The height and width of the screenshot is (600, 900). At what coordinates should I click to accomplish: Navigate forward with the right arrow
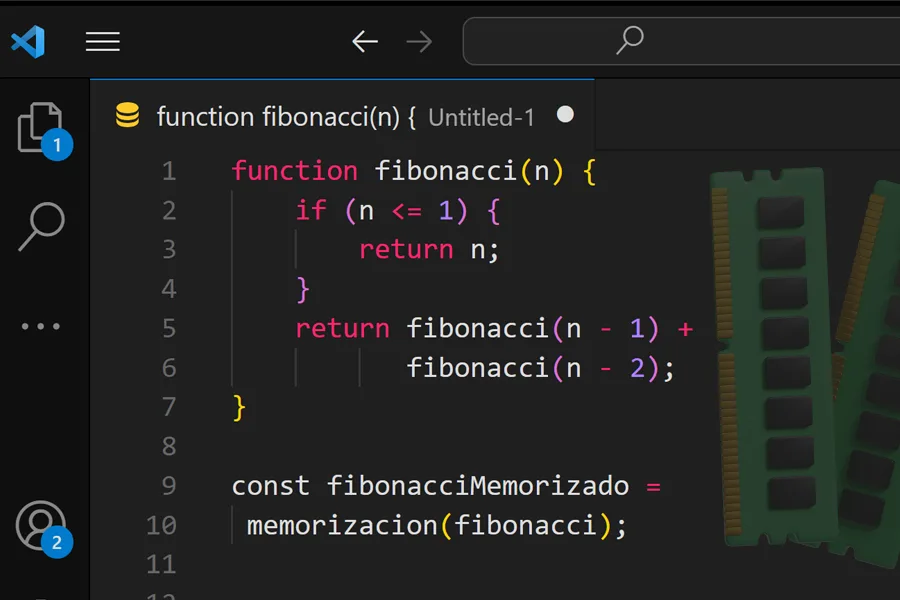click(419, 41)
